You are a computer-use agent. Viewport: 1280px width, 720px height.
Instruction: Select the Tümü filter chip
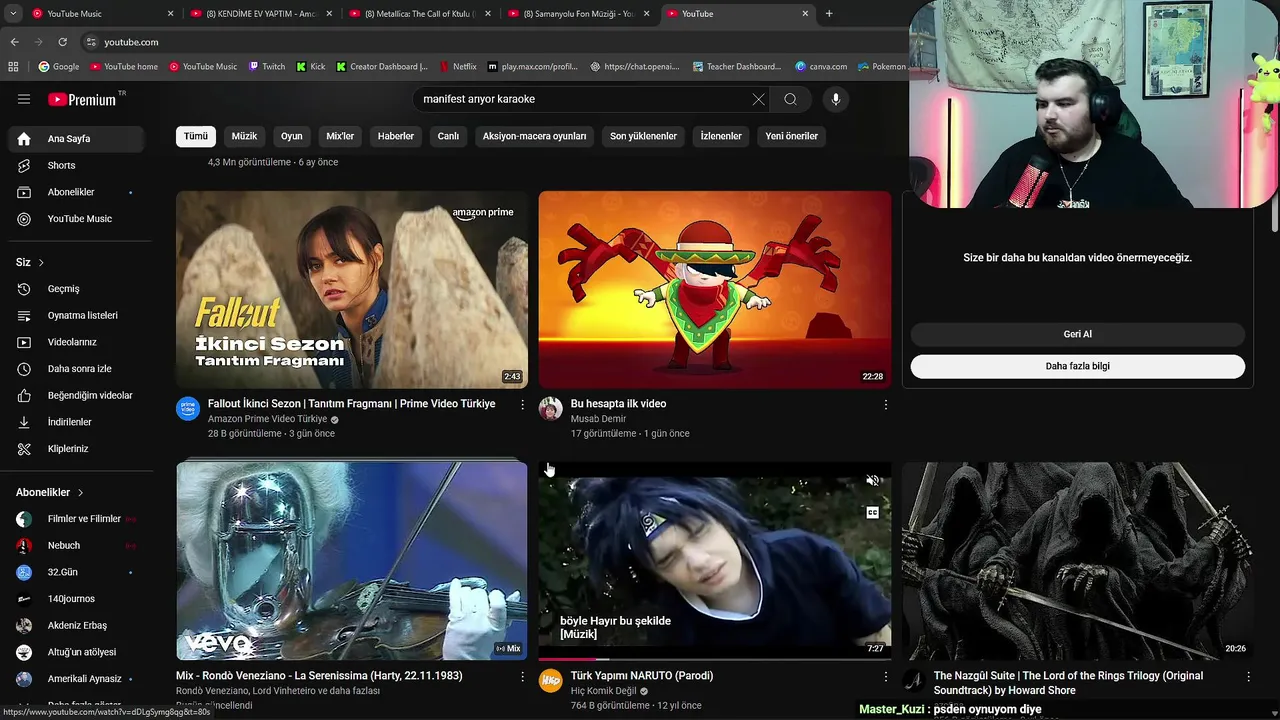tap(196, 136)
